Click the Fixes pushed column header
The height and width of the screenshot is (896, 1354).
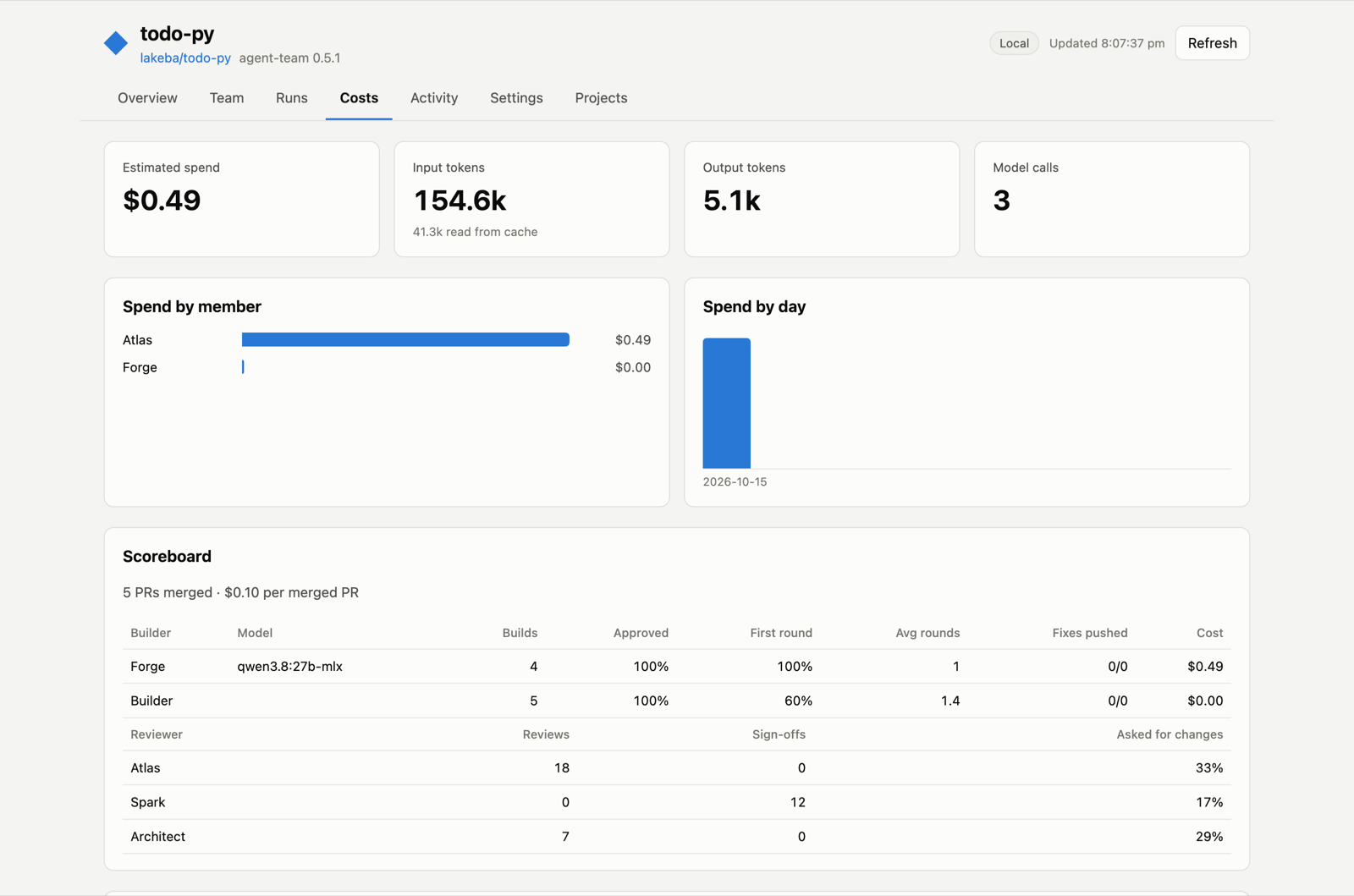click(x=1090, y=633)
